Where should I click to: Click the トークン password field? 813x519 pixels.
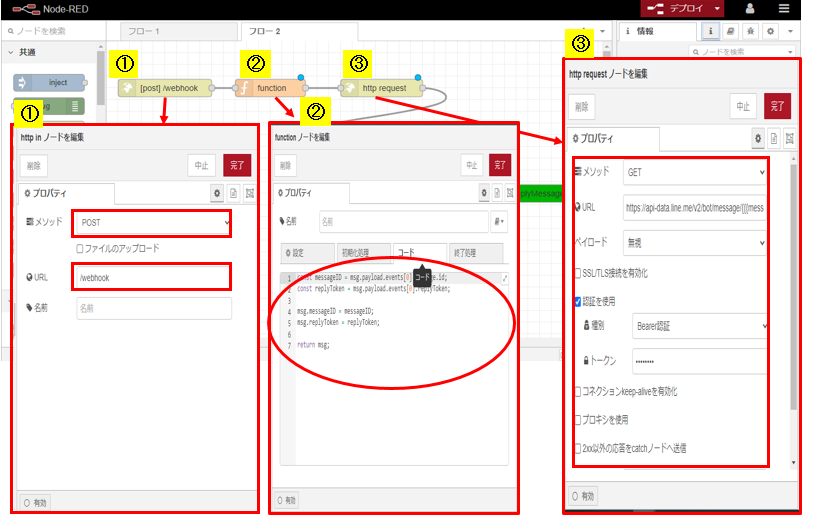tap(699, 361)
